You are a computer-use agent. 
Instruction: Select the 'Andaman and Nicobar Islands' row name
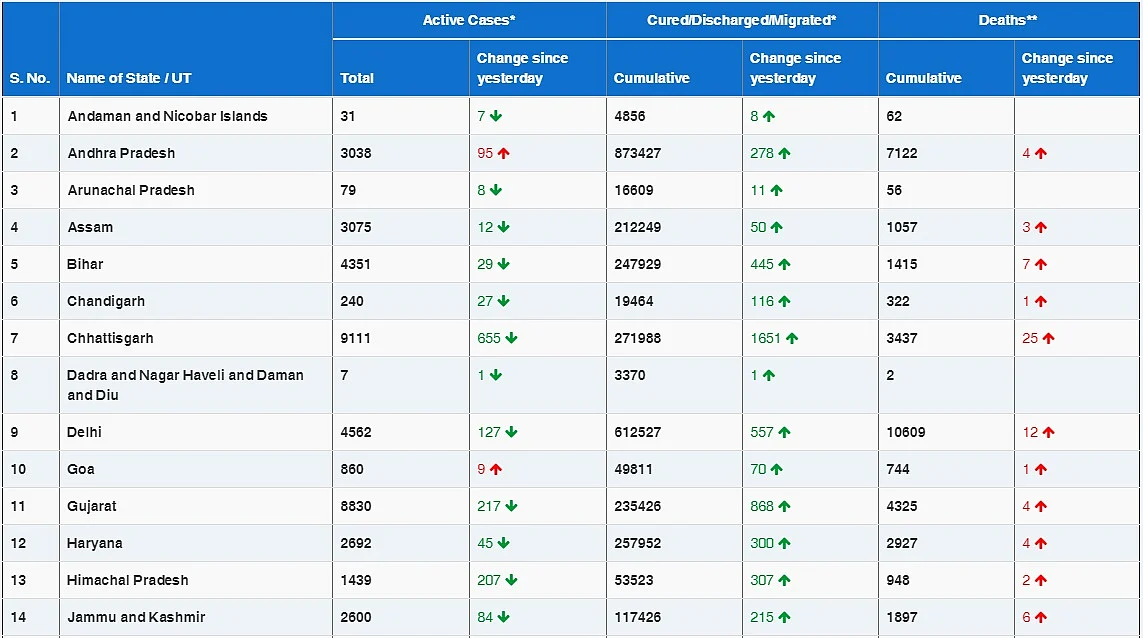click(x=167, y=116)
